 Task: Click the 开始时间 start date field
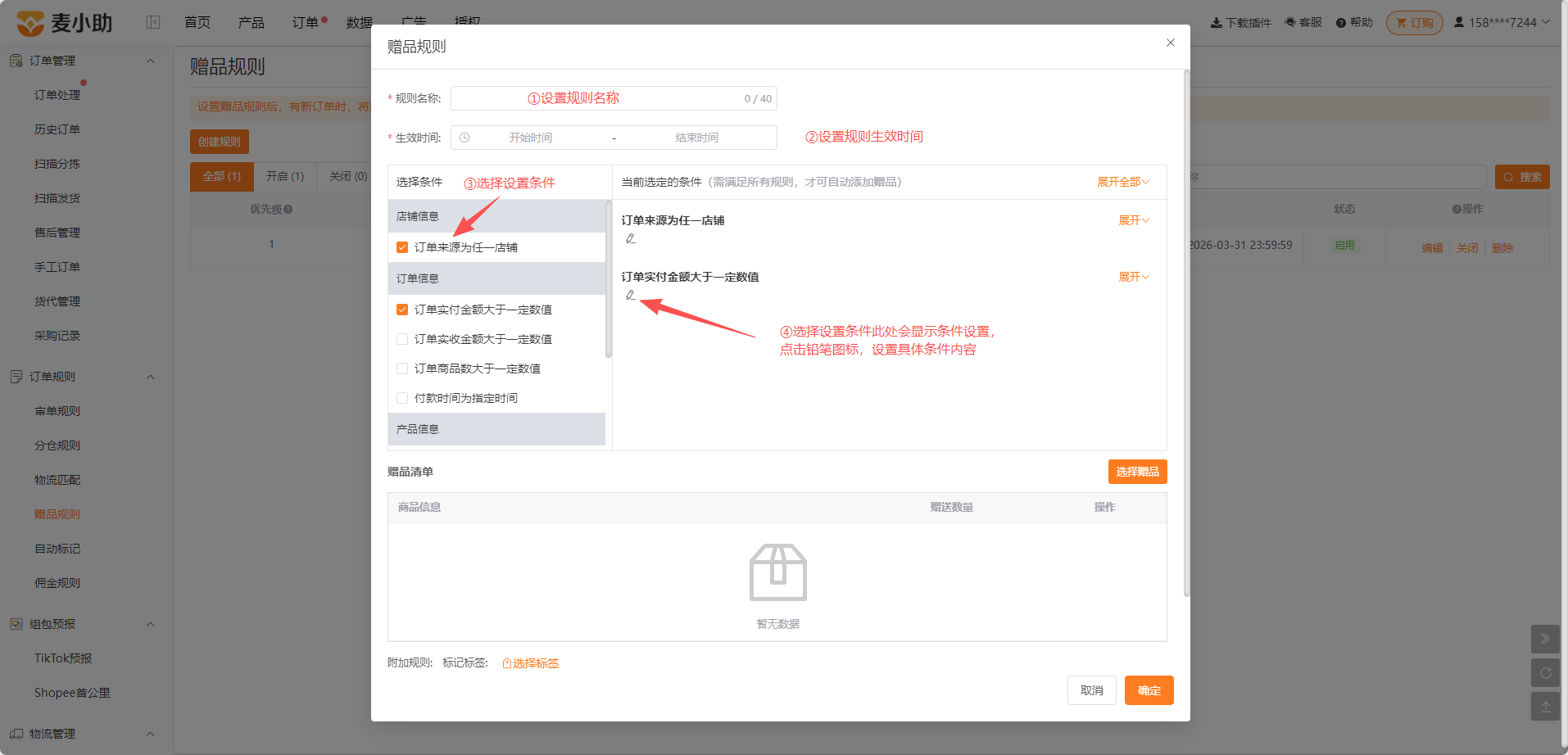tap(530, 138)
